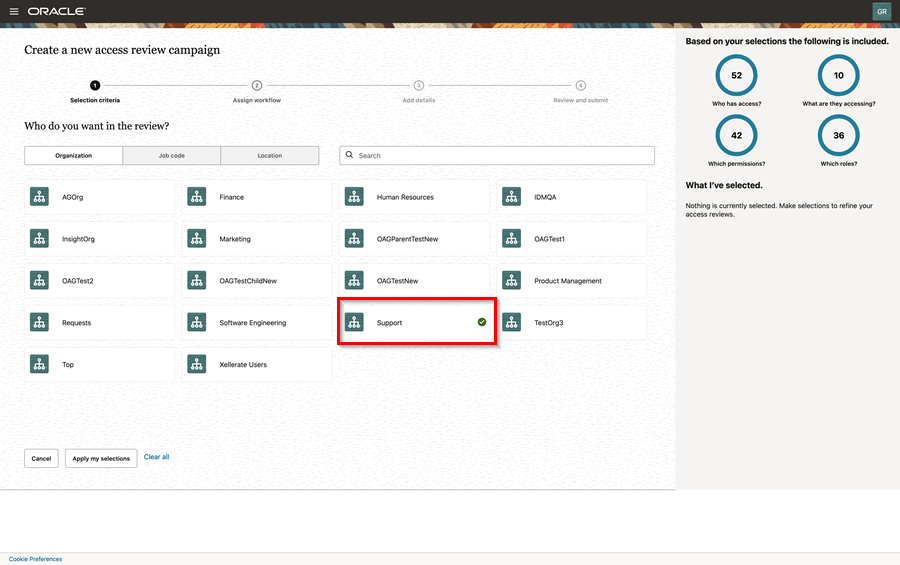
Task: Select the Product Management label
Action: tap(568, 281)
